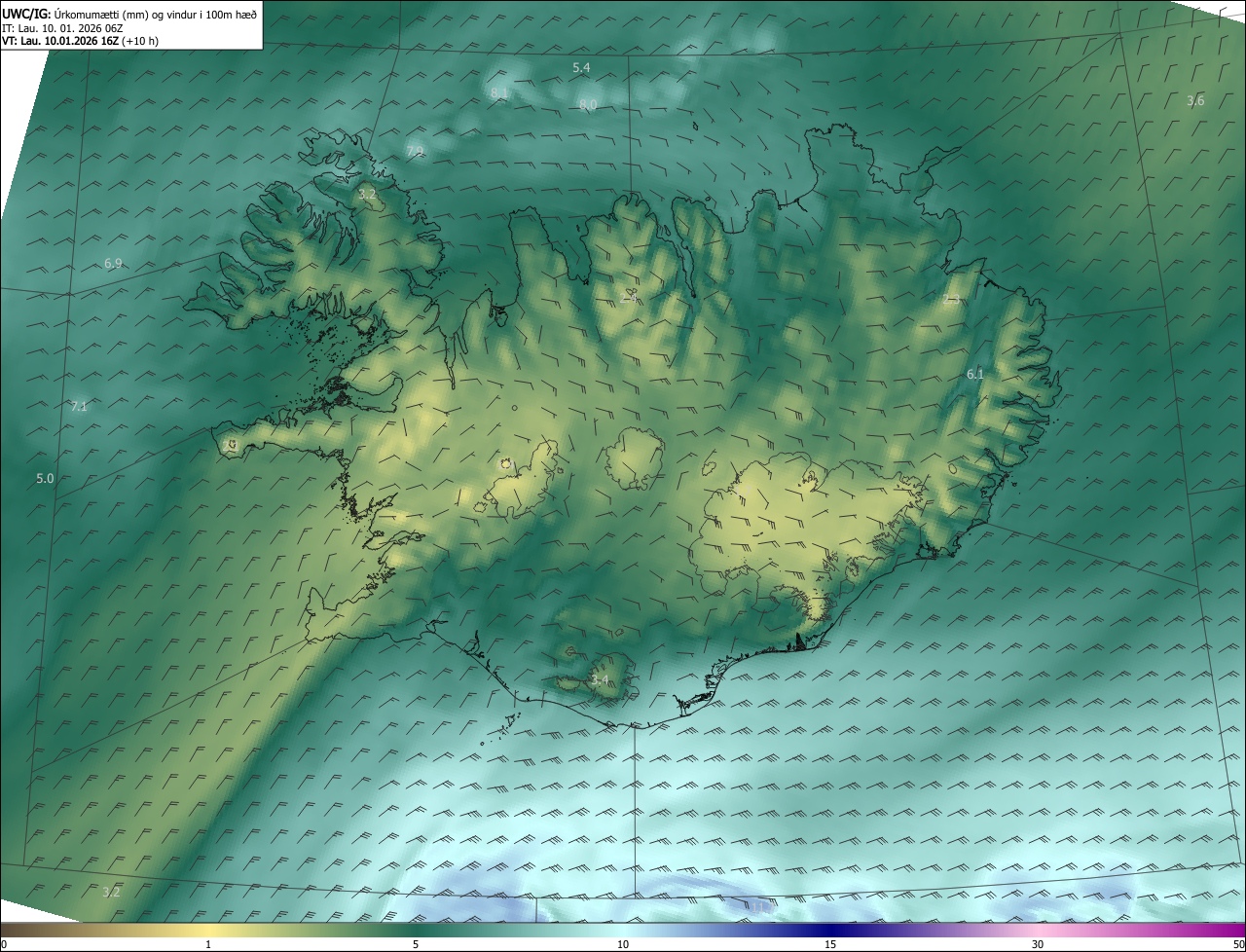This screenshot has height=952, width=1246.
Task: Click the 1 tick on the colour scale
Action: click(x=208, y=945)
